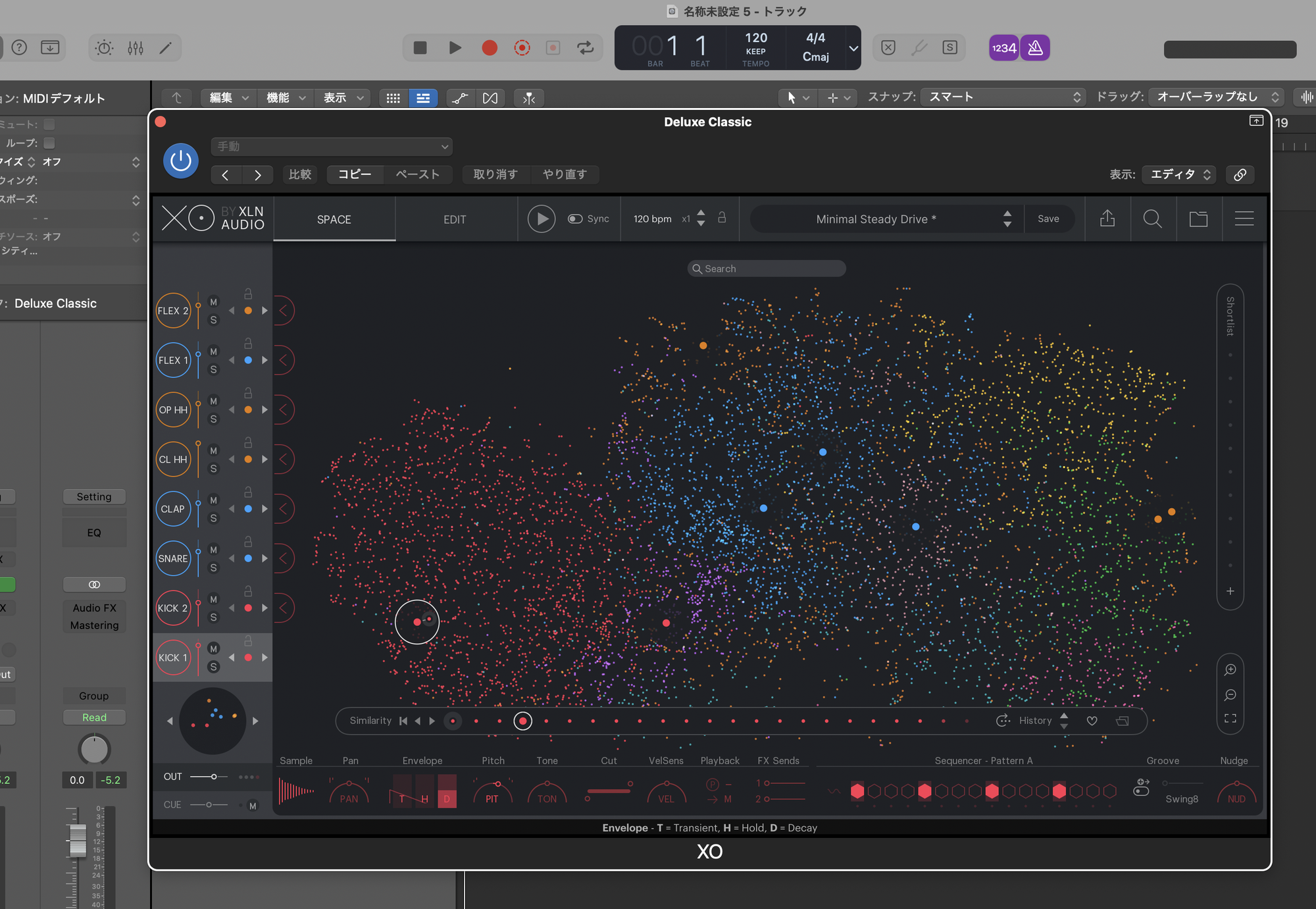Viewport: 1316px width, 909px height.
Task: Toggle the Sync switch
Action: click(575, 219)
